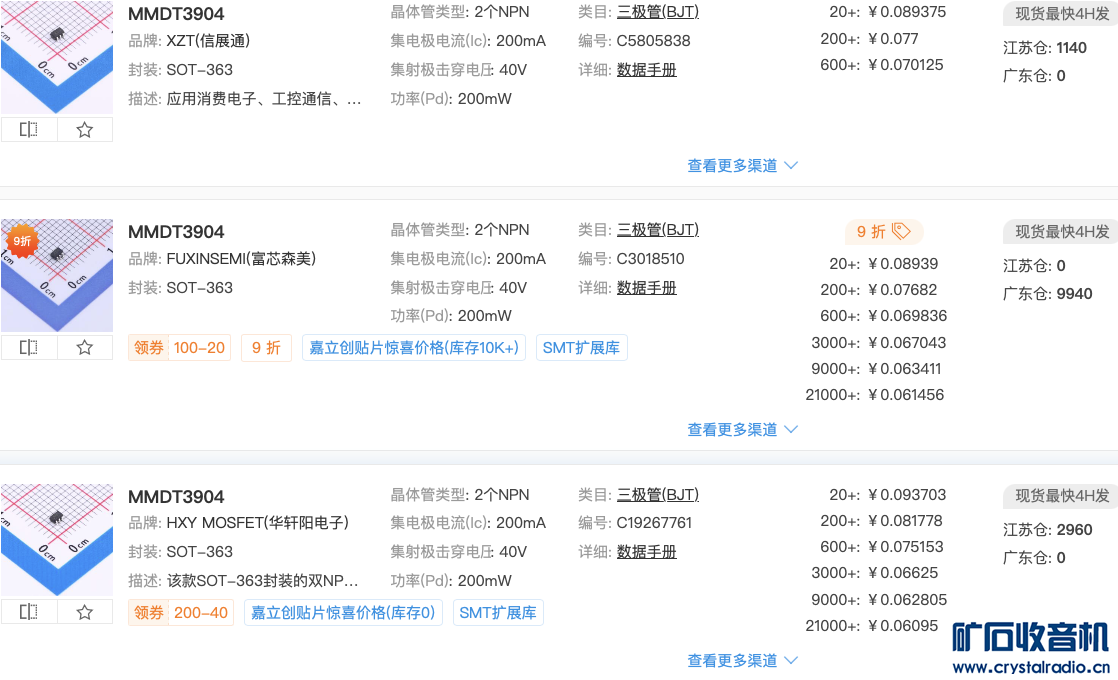The height and width of the screenshot is (680, 1118).
Task: Expand 查看更多渠道 for FUXINSEMI product
Action: pos(742,430)
